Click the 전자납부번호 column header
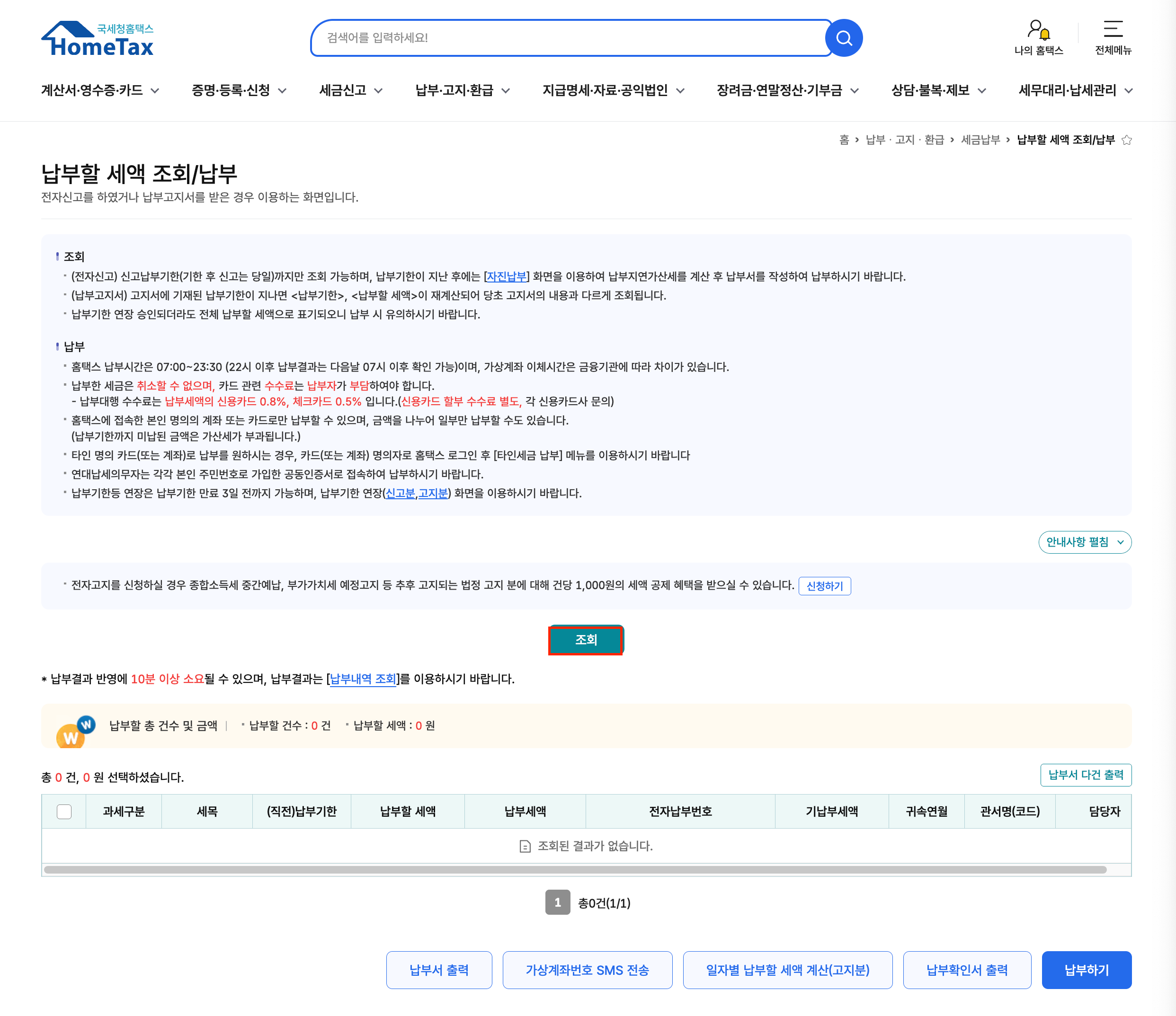The height and width of the screenshot is (1016, 1176). click(680, 812)
